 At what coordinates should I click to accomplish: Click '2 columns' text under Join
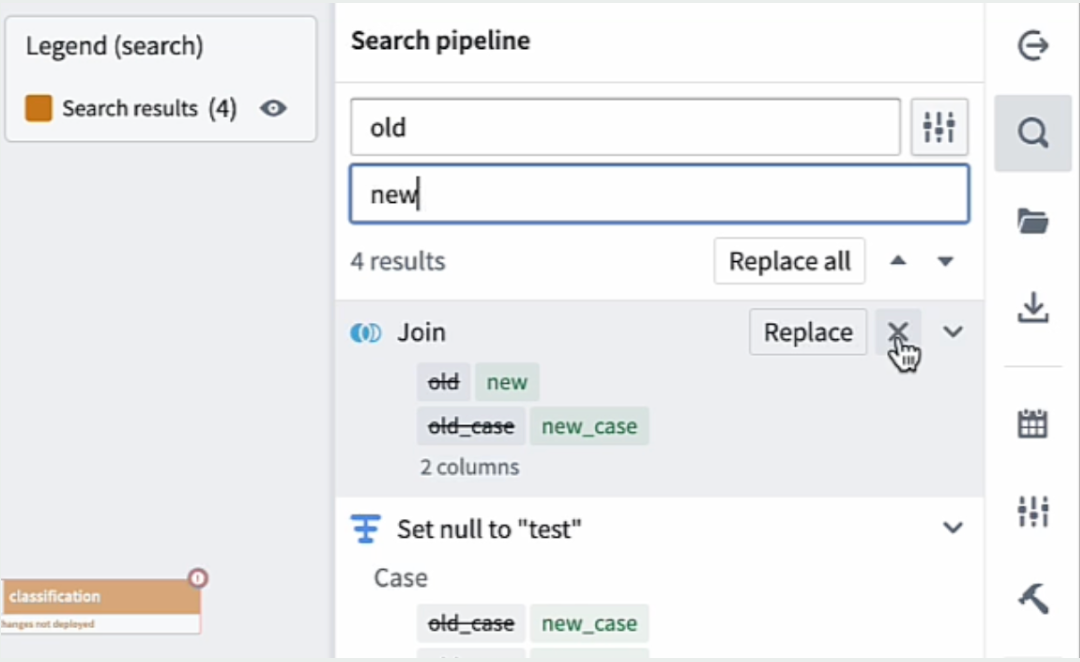(x=470, y=467)
